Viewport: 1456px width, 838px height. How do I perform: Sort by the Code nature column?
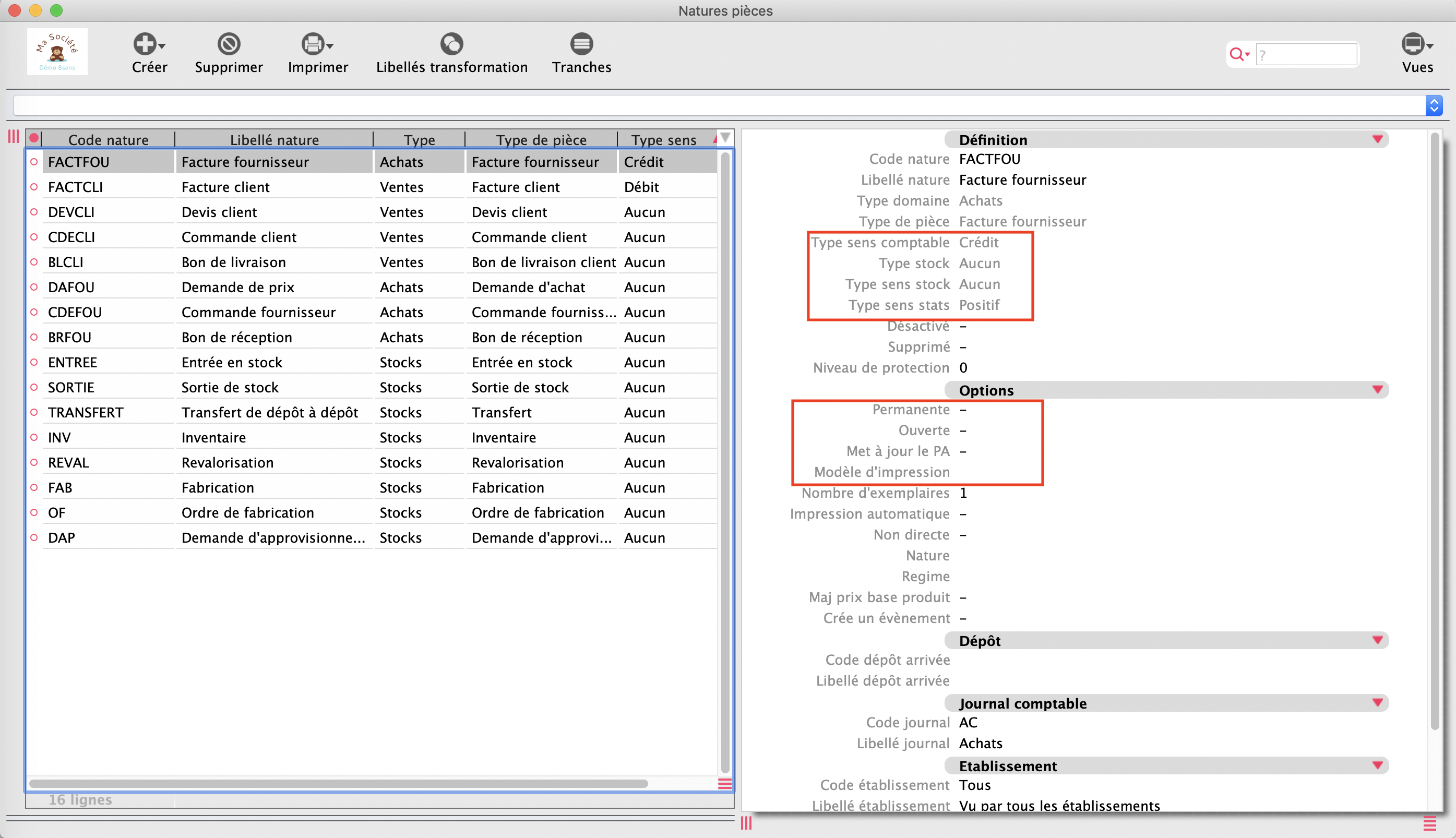click(x=108, y=139)
